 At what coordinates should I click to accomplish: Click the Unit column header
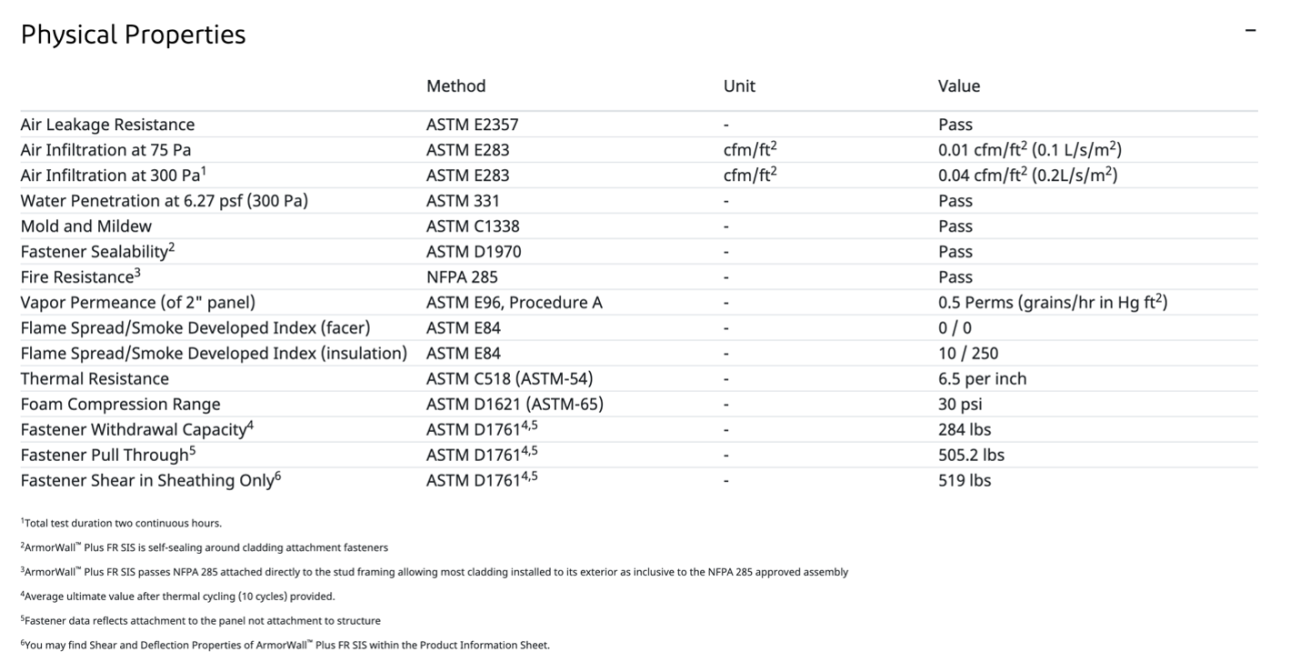click(x=739, y=86)
